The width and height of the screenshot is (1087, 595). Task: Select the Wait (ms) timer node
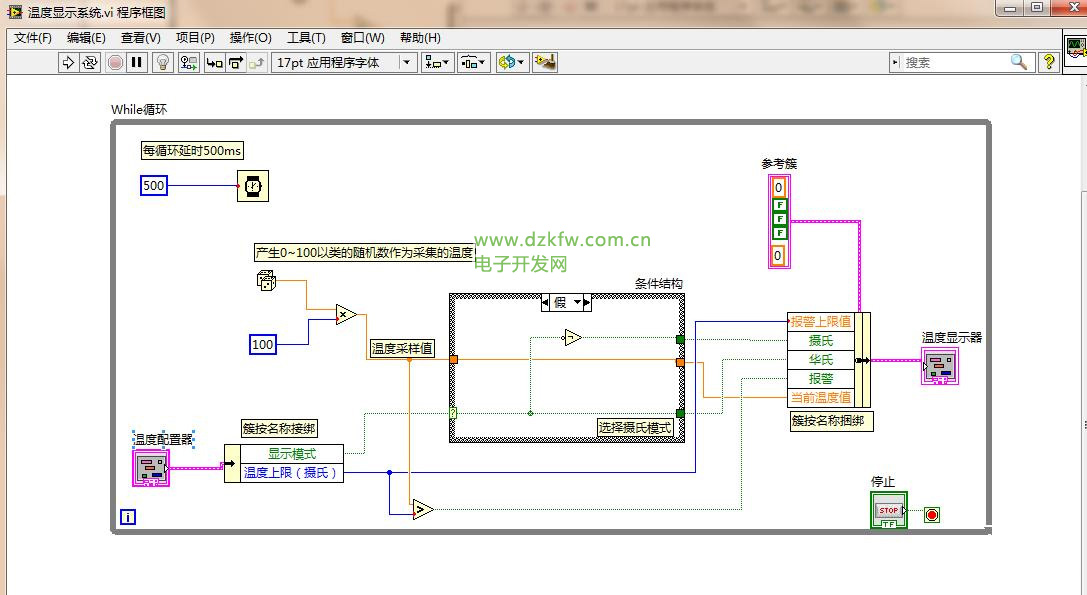pyautogui.click(x=253, y=186)
